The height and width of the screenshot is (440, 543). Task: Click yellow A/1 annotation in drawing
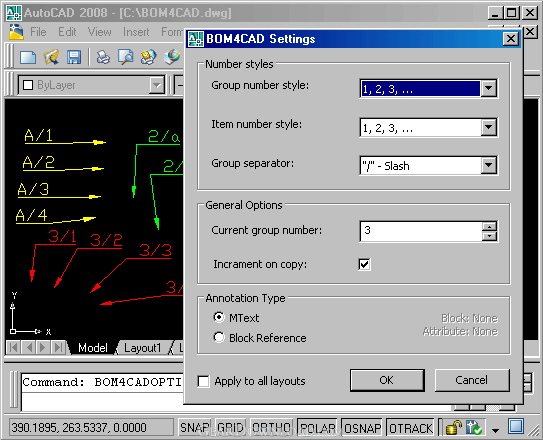pos(38,135)
